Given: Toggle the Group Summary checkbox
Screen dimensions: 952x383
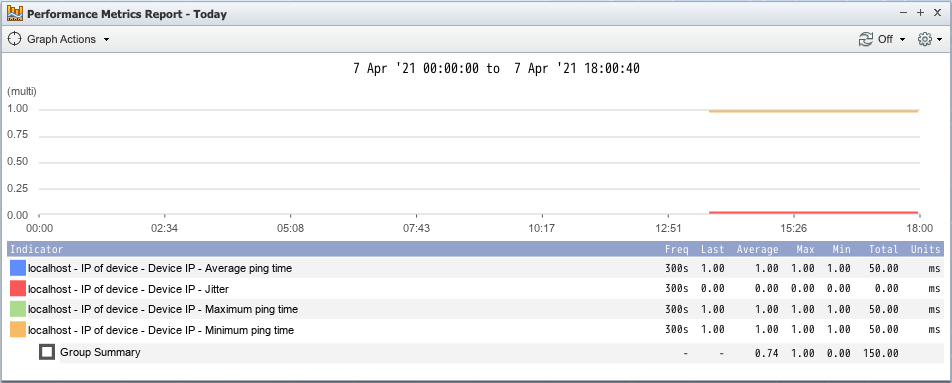Looking at the screenshot, I should click(x=47, y=352).
